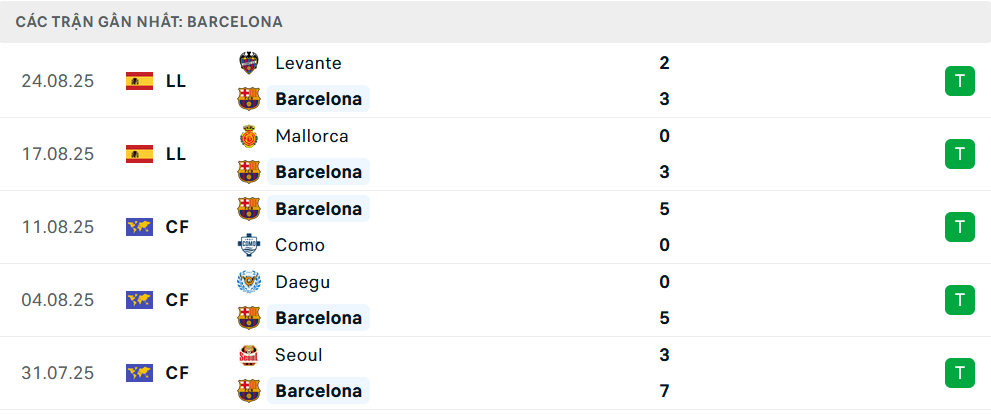
Task: Click the Levante club crest icon
Action: [248, 63]
